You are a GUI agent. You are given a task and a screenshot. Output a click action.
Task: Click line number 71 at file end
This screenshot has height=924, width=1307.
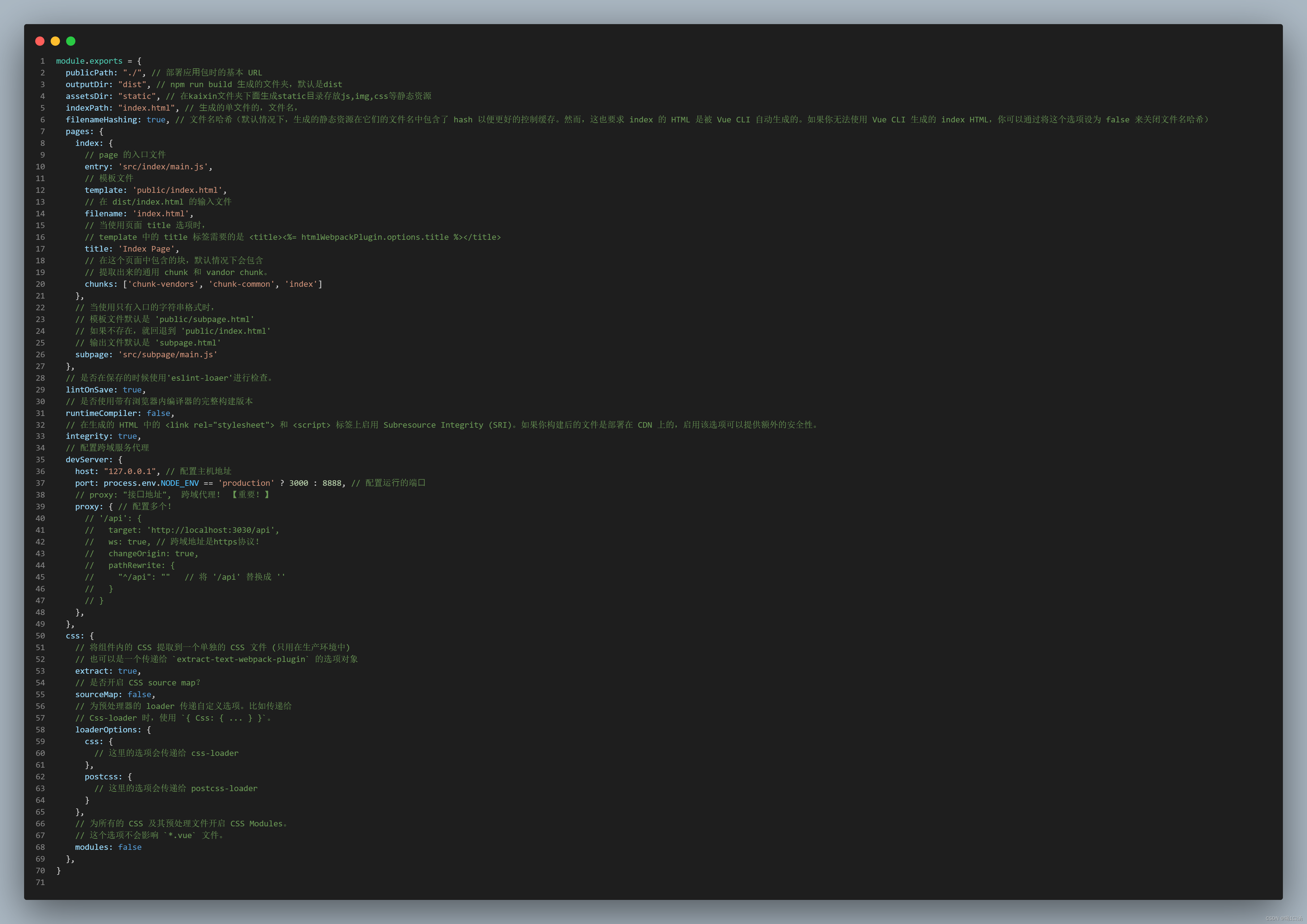point(40,882)
